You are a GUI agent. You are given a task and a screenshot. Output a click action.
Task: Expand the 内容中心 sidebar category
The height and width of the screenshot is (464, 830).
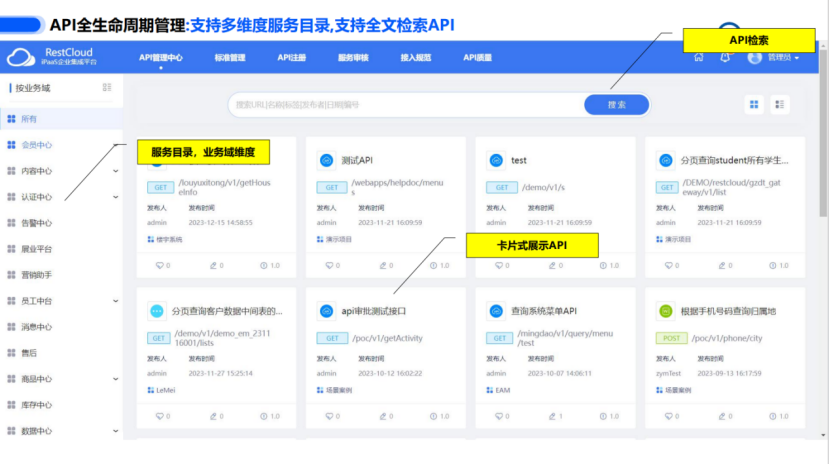click(115, 171)
